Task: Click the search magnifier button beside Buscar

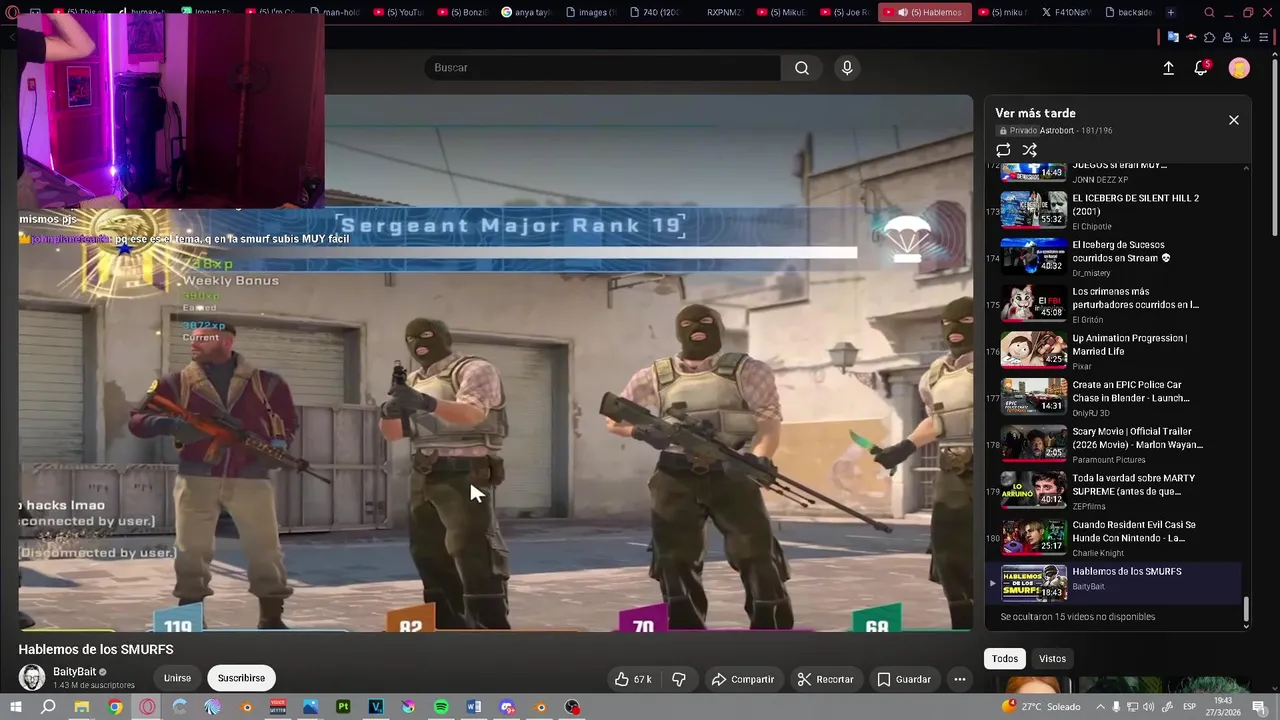Action: point(802,68)
